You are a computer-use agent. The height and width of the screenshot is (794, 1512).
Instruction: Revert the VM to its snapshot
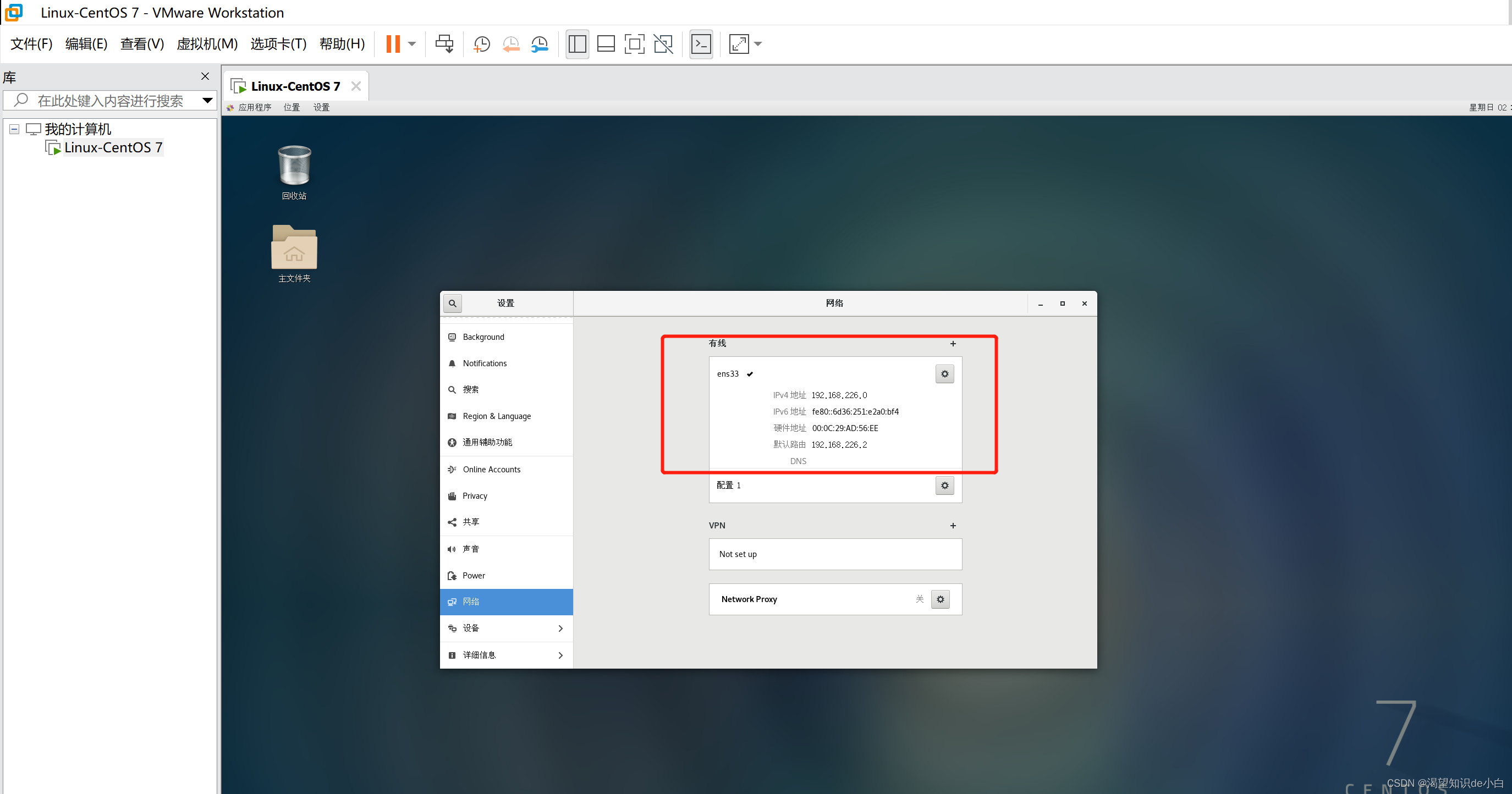tap(511, 44)
